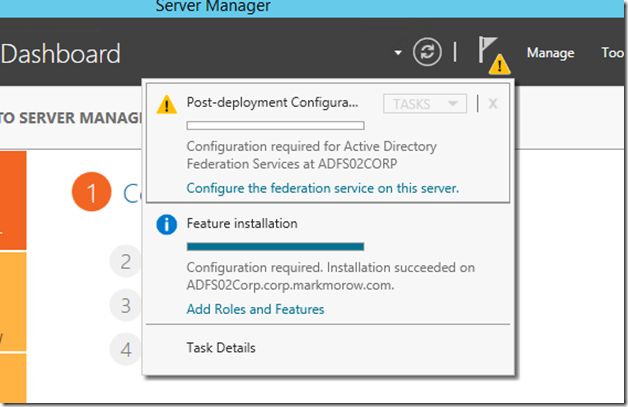Expand the dropdown arrow beside refresh
Screen dimensions: 628x407
pos(398,52)
